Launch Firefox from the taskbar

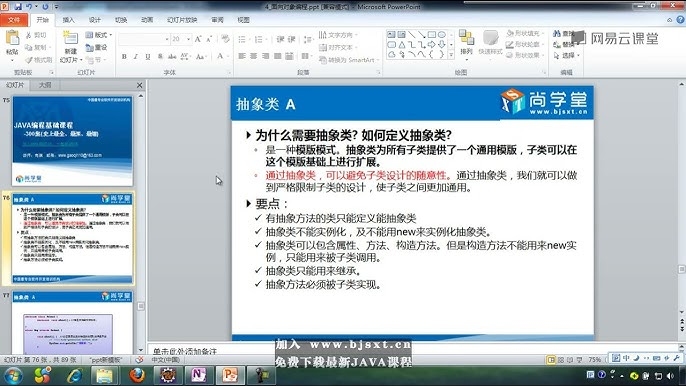(136, 375)
